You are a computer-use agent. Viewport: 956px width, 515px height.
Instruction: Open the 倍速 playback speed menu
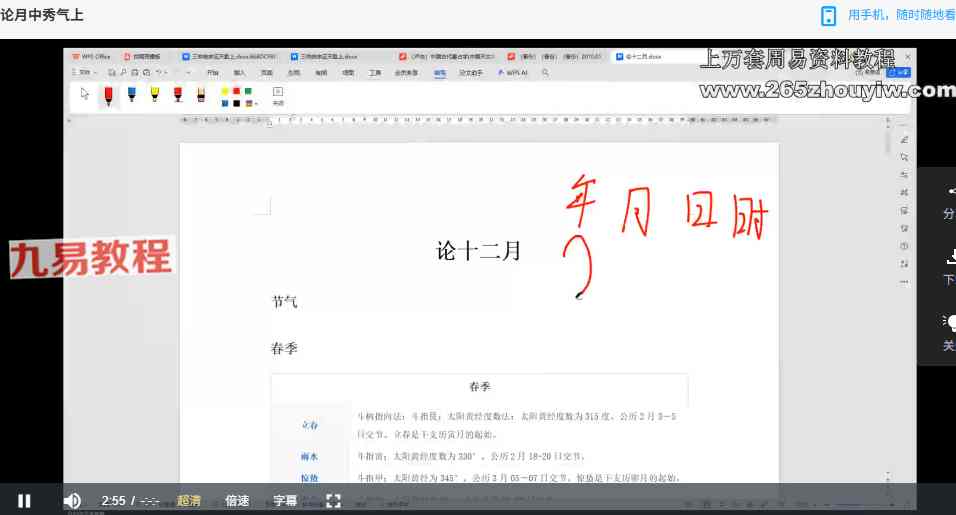coord(237,501)
